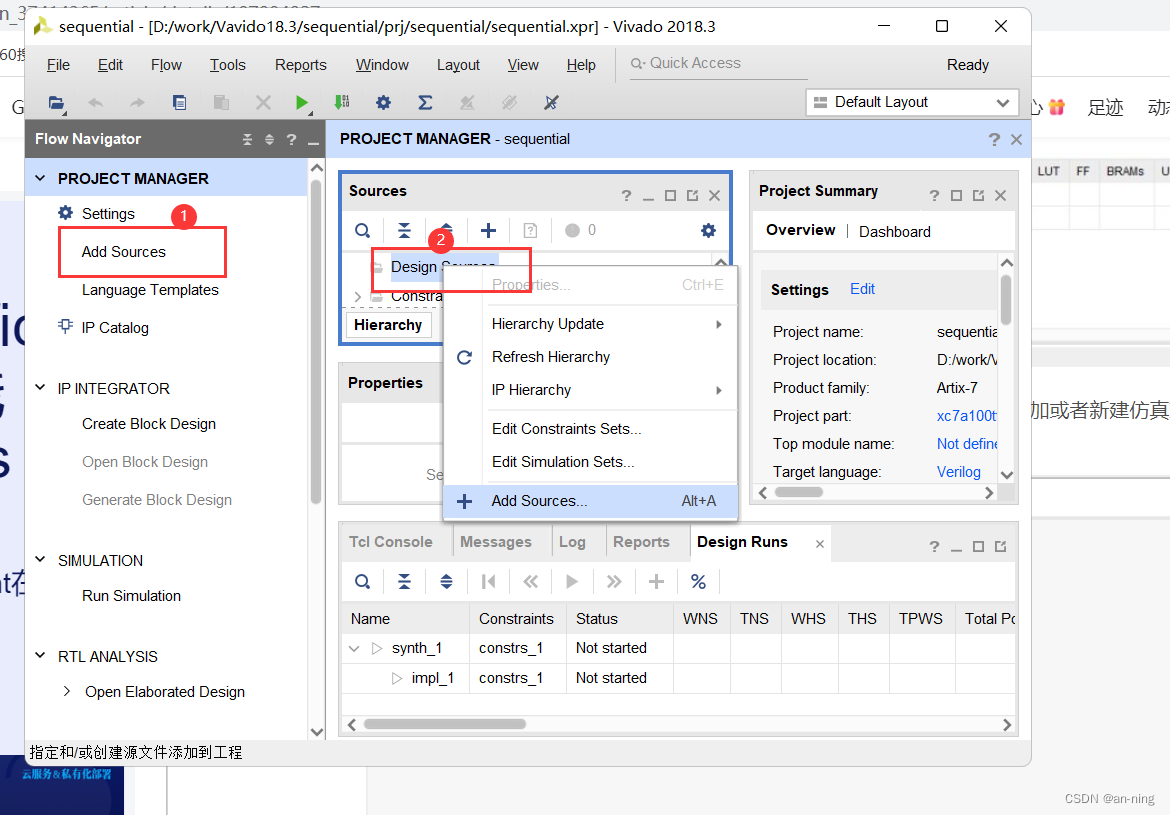The image size is (1170, 815).
Task: Expand all rows in Design Runs
Action: [446, 581]
